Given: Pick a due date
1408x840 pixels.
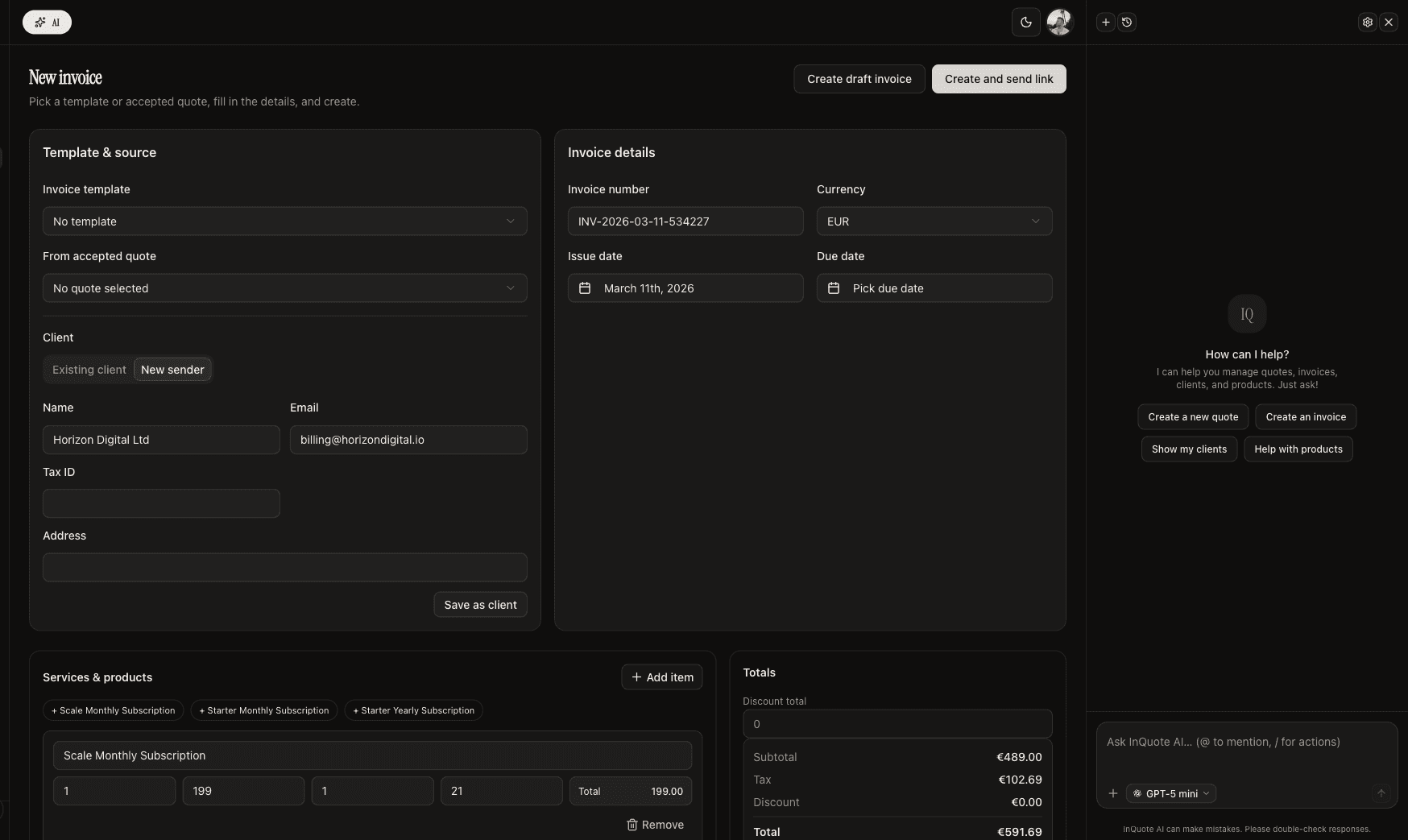Looking at the screenshot, I should click(x=934, y=288).
